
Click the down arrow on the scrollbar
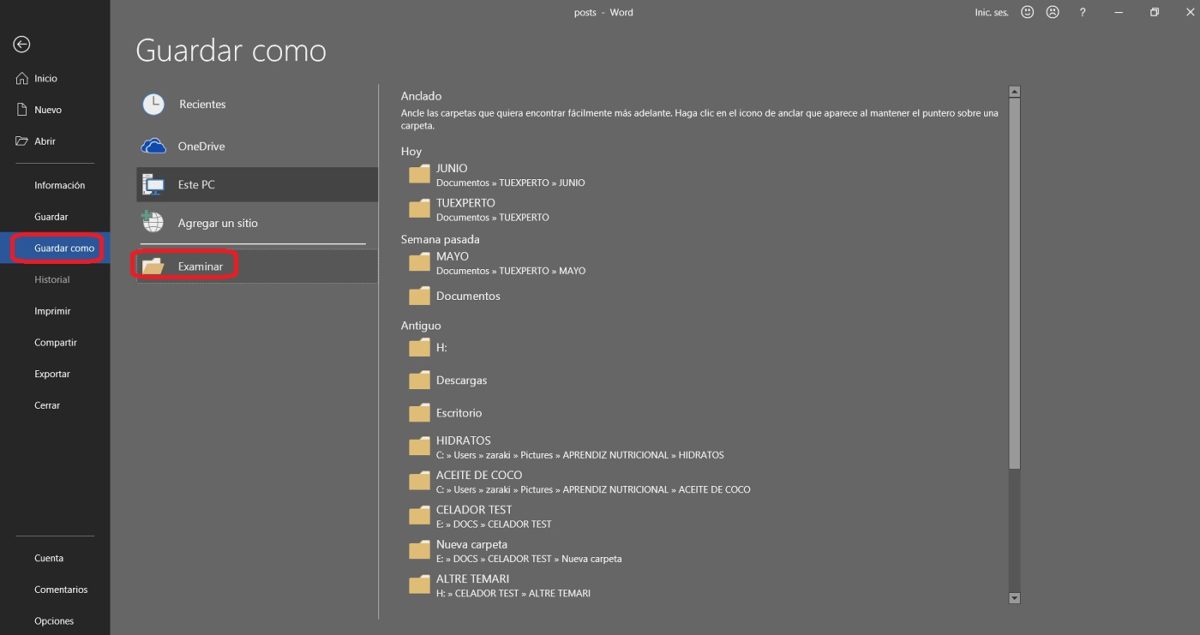1014,598
